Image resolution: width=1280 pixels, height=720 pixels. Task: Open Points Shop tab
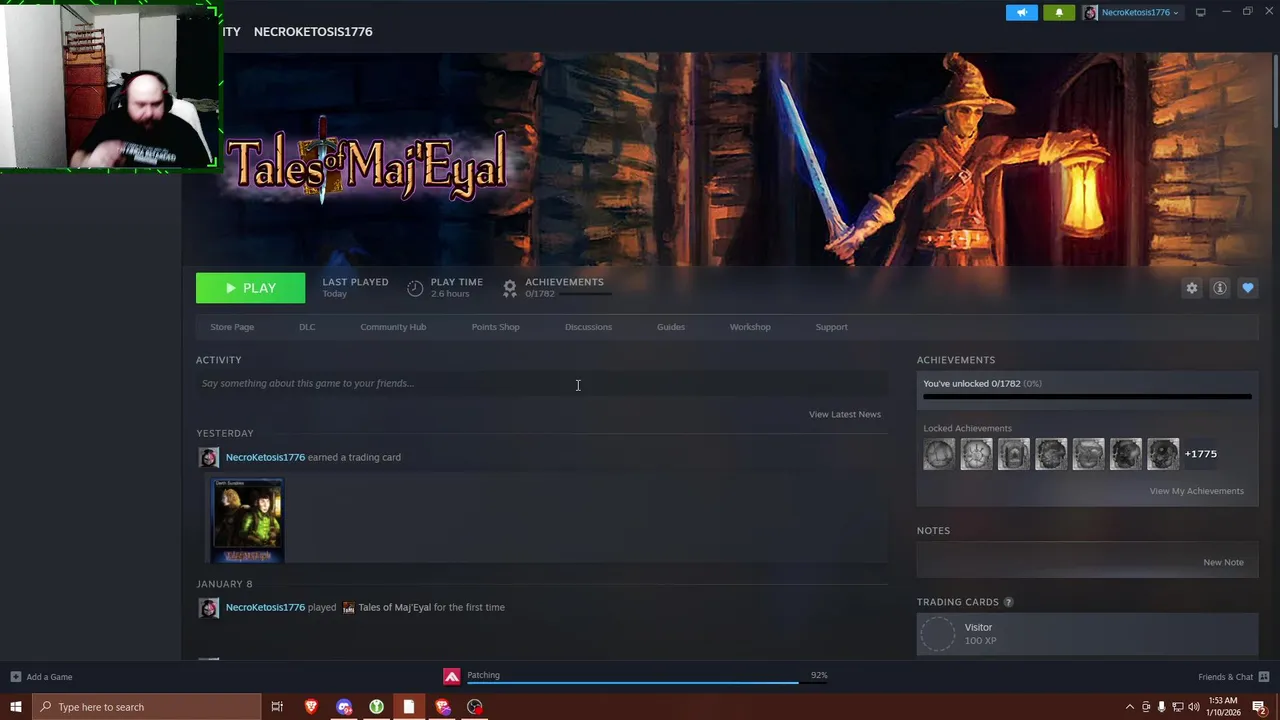coord(495,327)
